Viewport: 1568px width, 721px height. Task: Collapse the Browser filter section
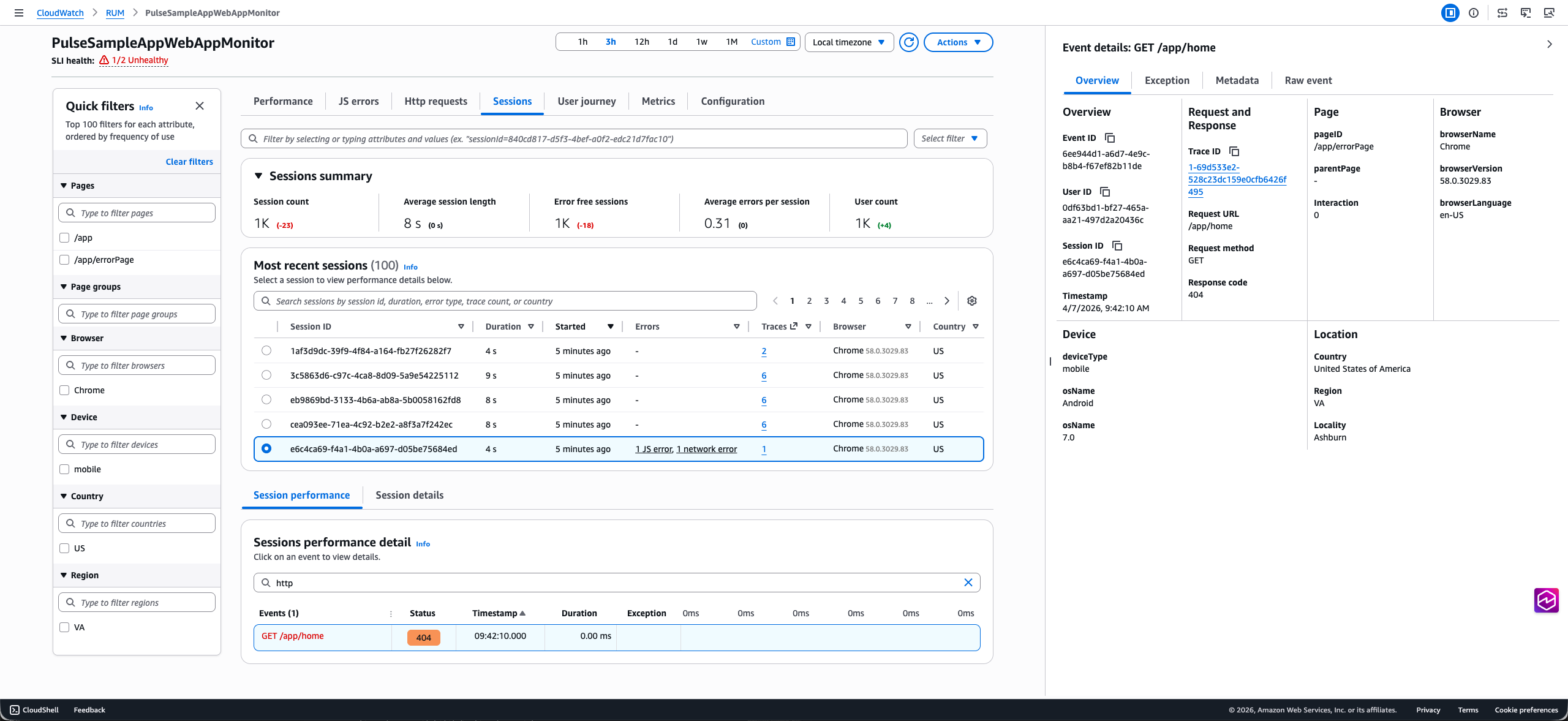pyautogui.click(x=64, y=338)
